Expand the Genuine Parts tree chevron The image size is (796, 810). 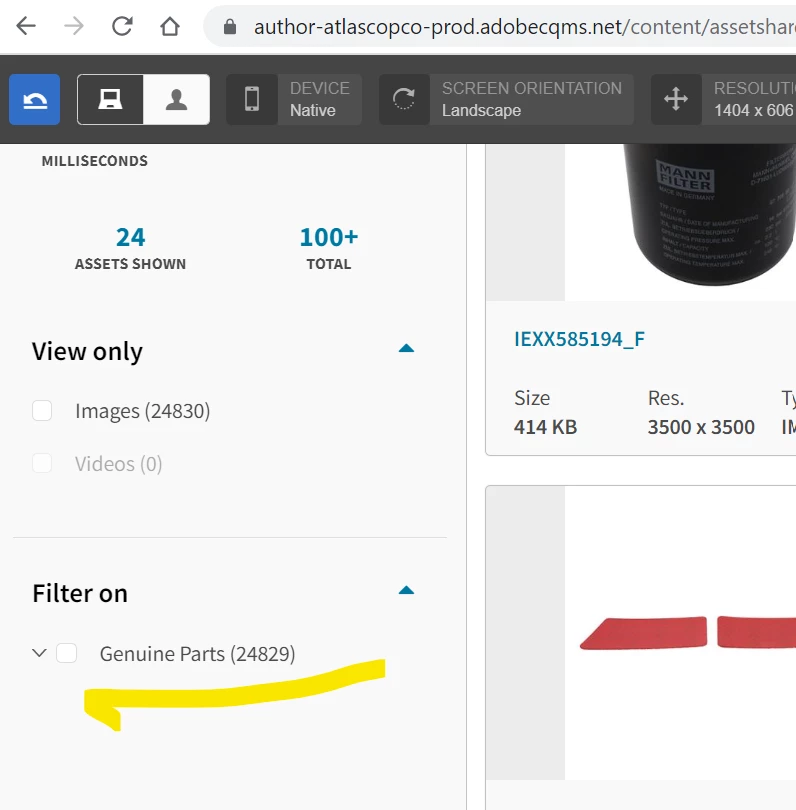tap(39, 653)
